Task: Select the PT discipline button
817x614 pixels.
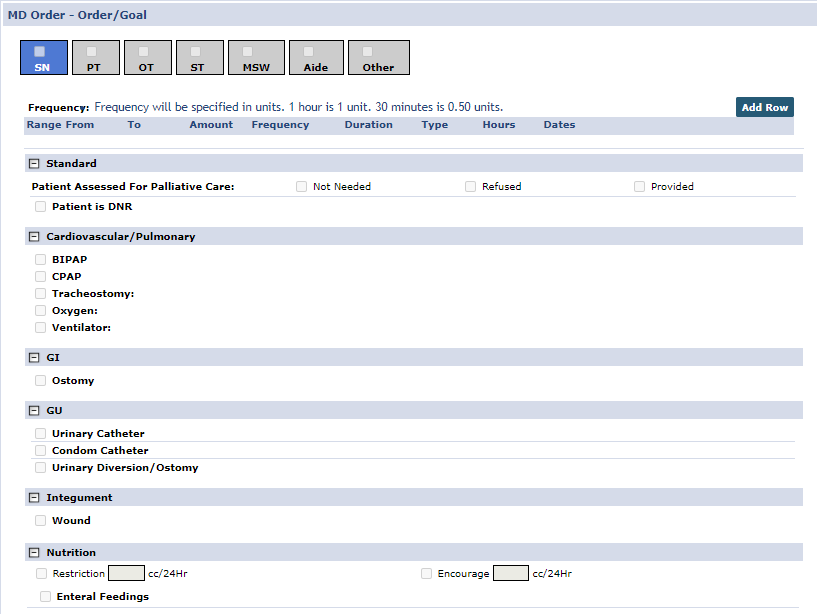Action: coord(95,57)
